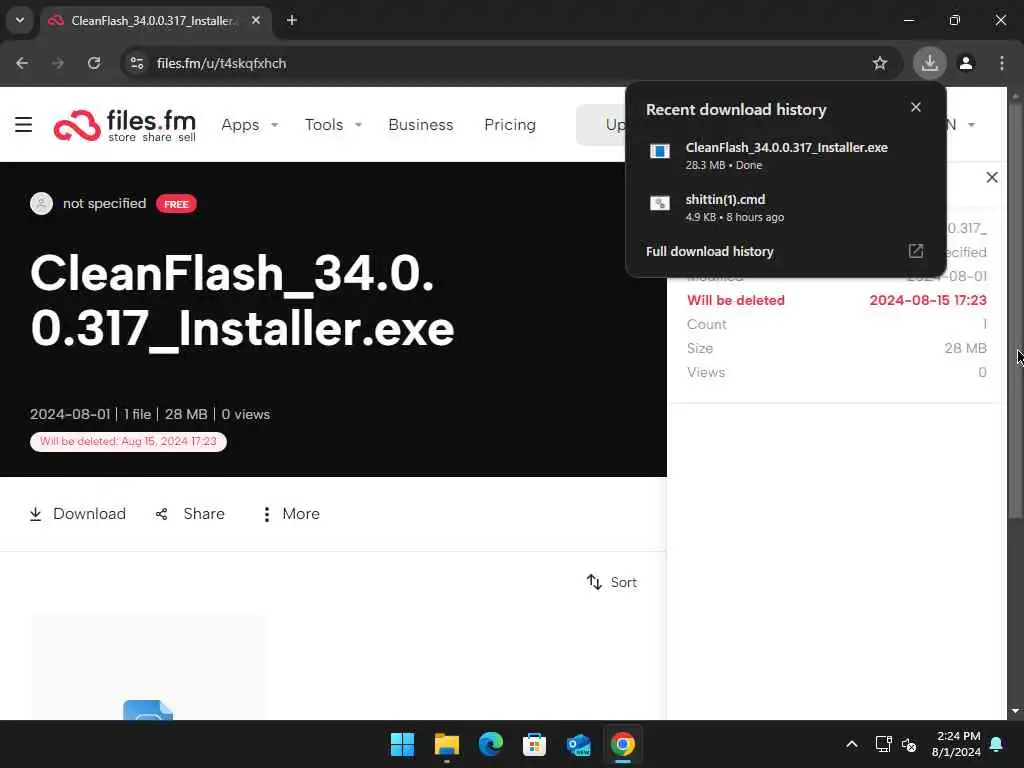Open the Business page
This screenshot has width=1024, height=768.
coord(421,125)
